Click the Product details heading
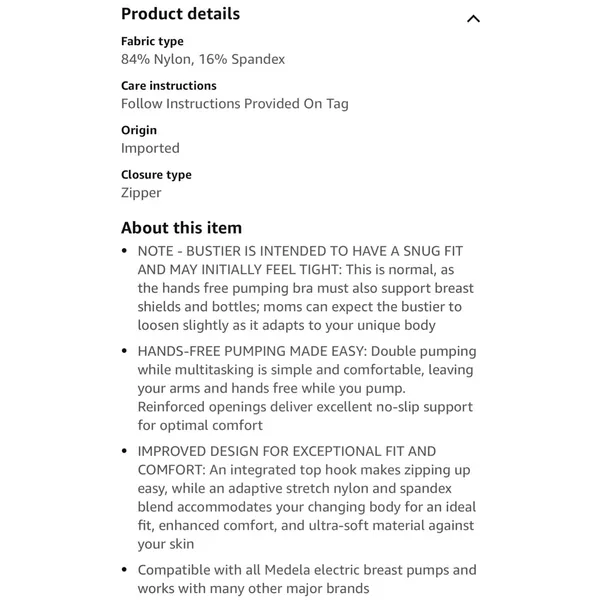The width and height of the screenshot is (600, 600). point(180,14)
